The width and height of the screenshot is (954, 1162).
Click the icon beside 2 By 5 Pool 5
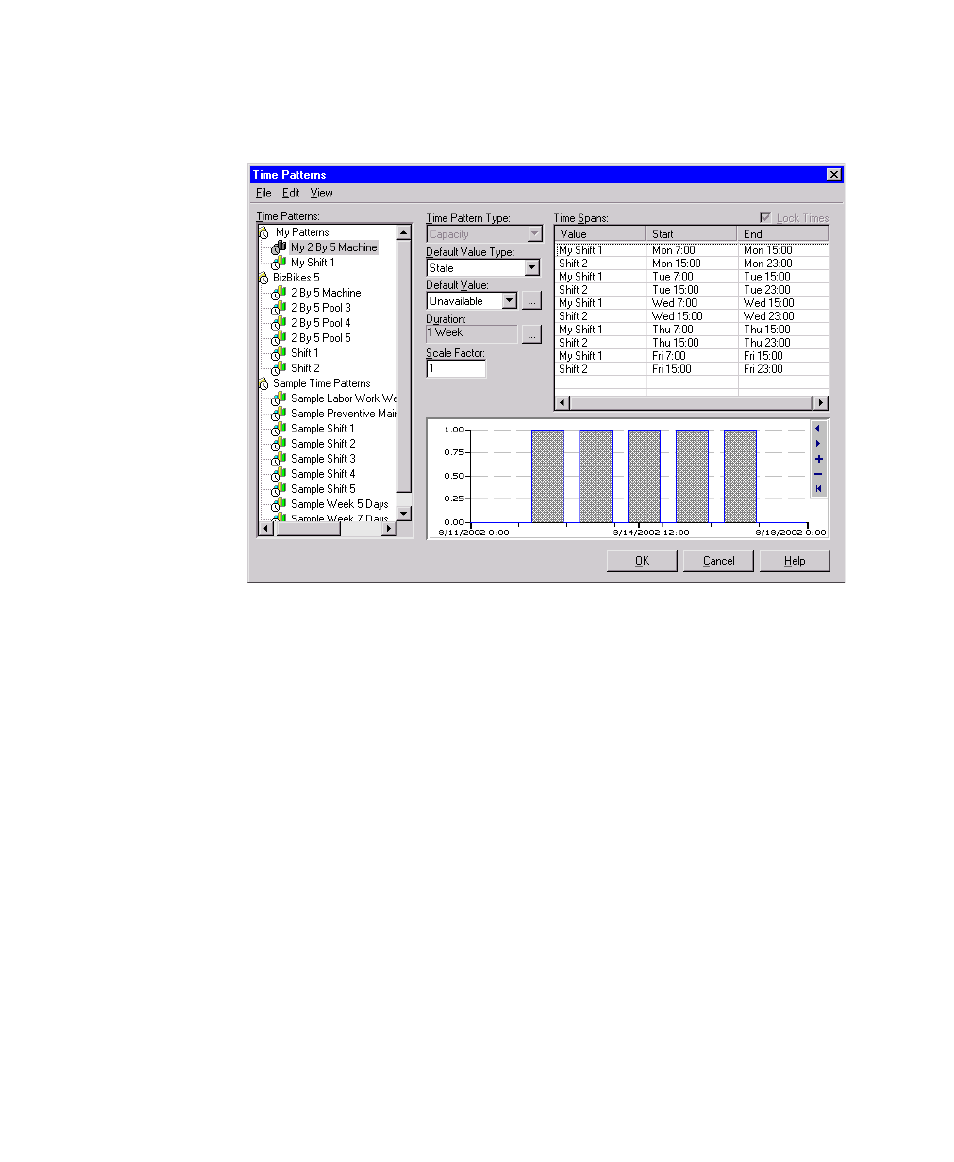click(x=279, y=339)
